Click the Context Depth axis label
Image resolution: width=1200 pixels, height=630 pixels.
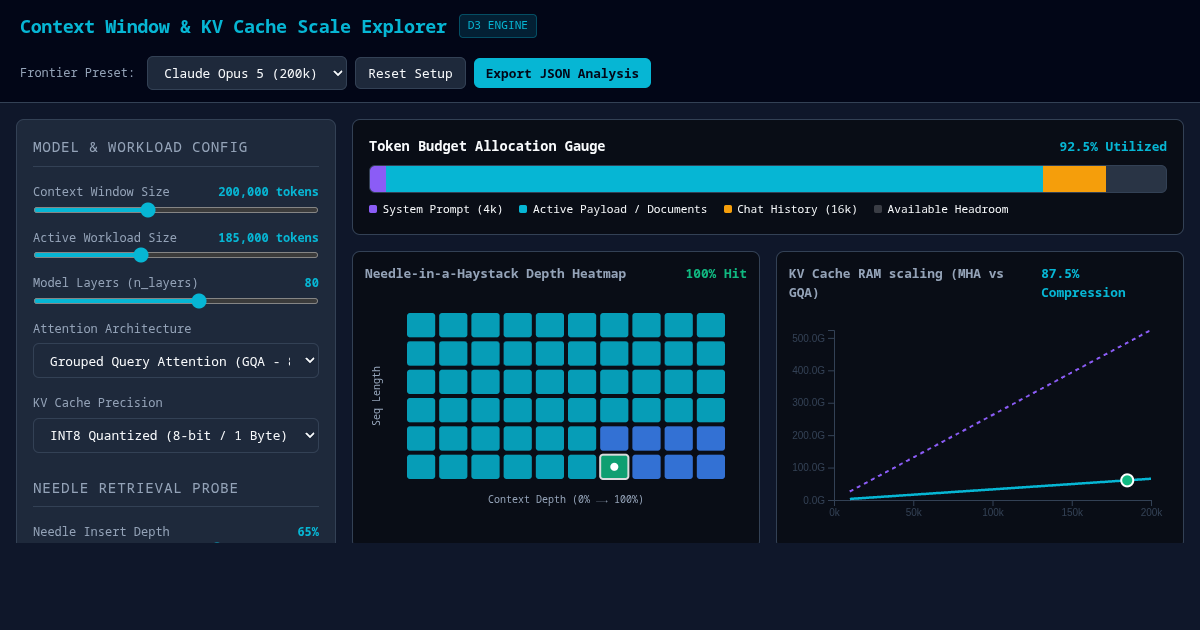[566, 499]
